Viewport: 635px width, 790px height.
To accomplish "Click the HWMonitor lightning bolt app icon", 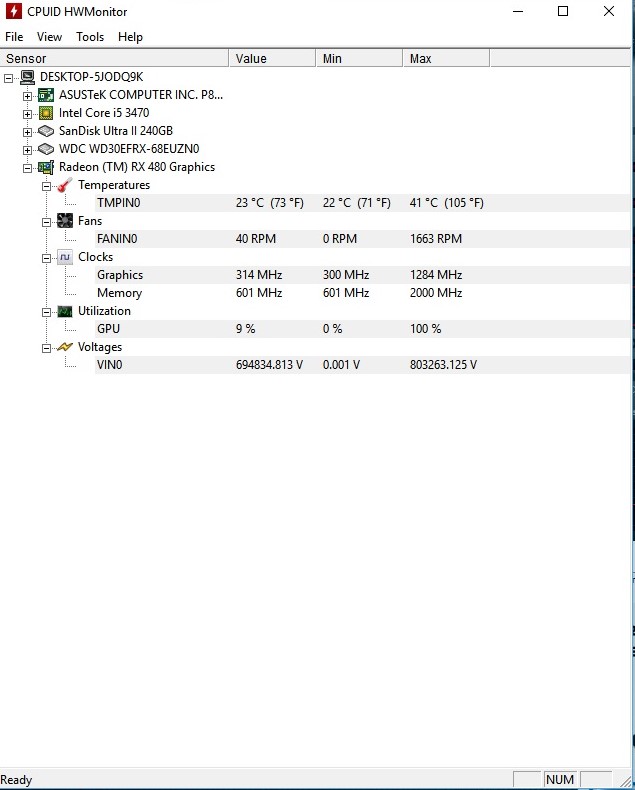I will [14, 11].
